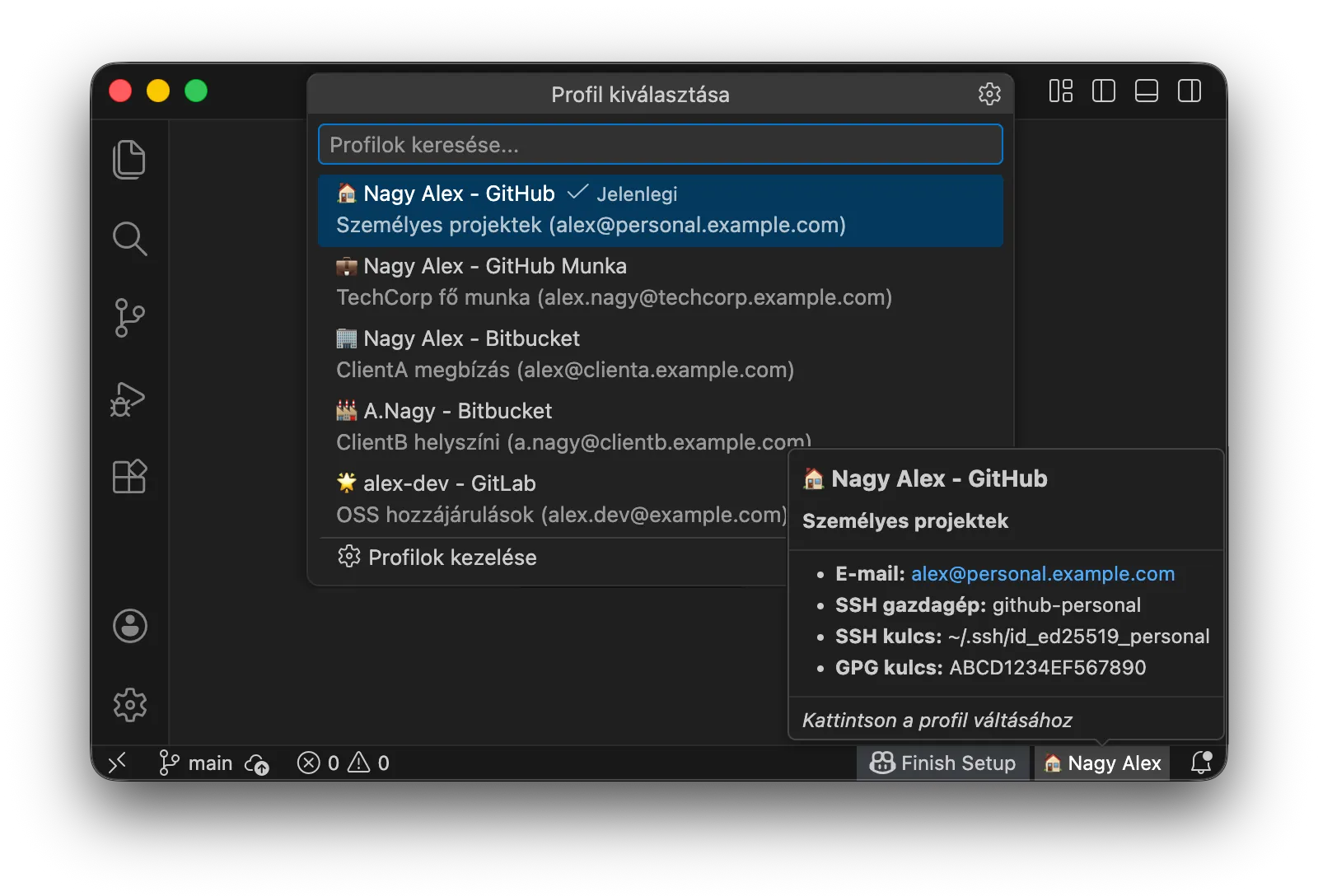1318x896 pixels.
Task: Open the Run and Debug view
Action: pyautogui.click(x=129, y=399)
